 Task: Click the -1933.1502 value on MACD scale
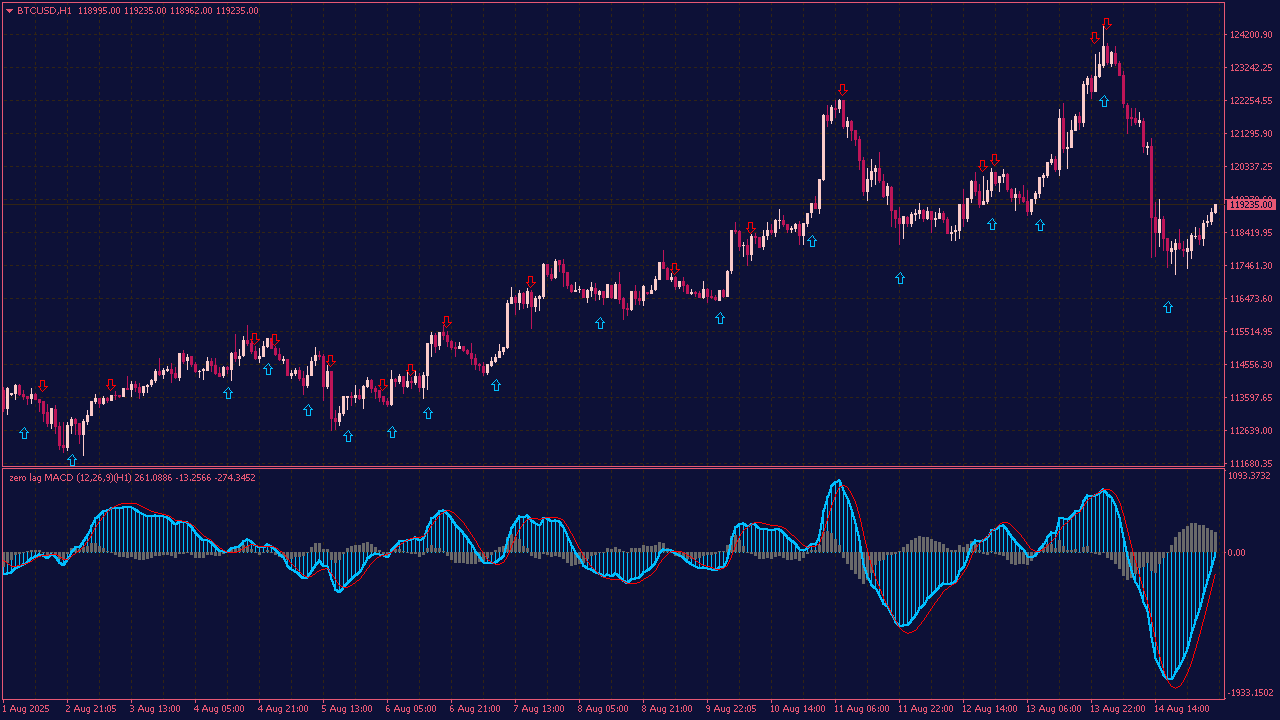point(1251,692)
